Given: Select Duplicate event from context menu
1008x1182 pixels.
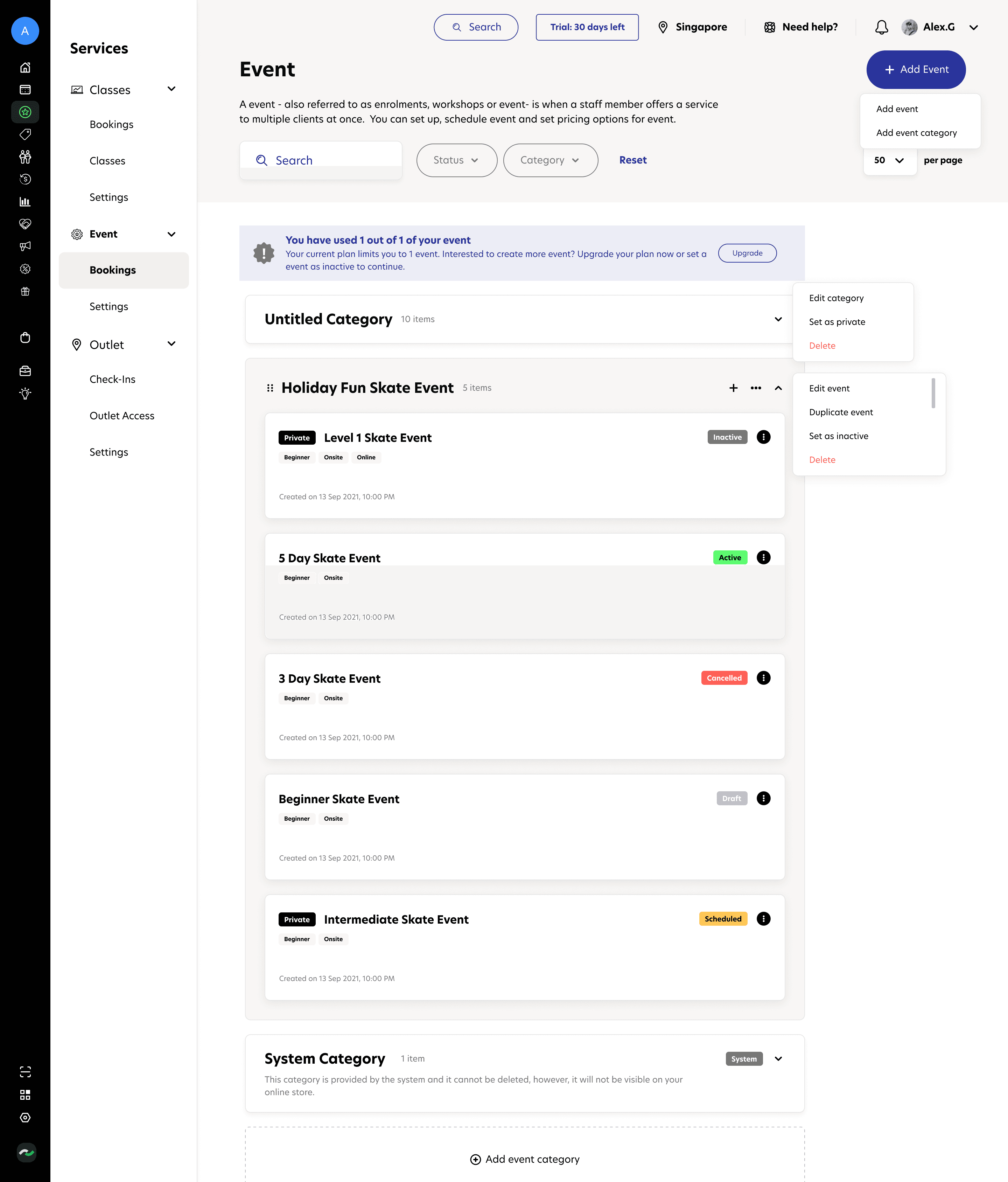Looking at the screenshot, I should coord(841,412).
